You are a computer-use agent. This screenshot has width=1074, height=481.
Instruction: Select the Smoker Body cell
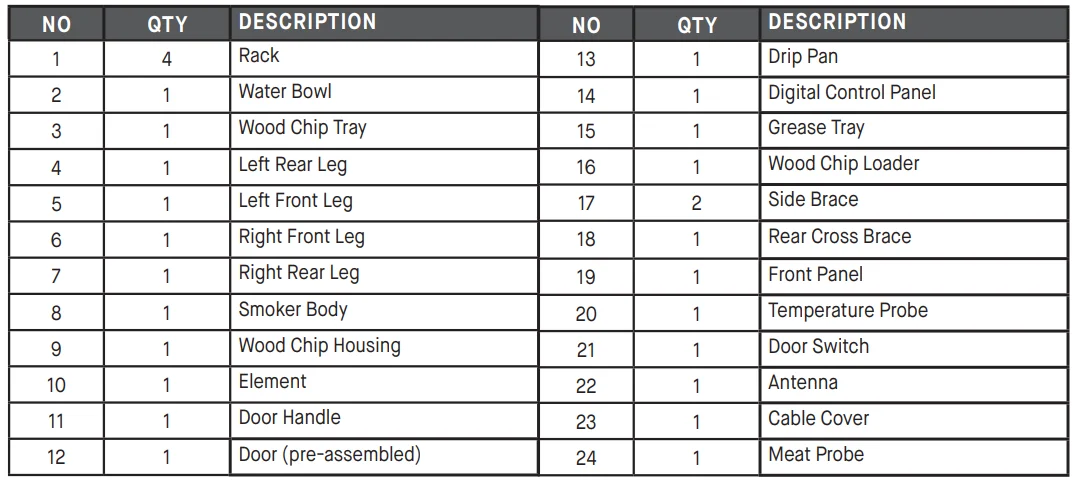point(292,309)
